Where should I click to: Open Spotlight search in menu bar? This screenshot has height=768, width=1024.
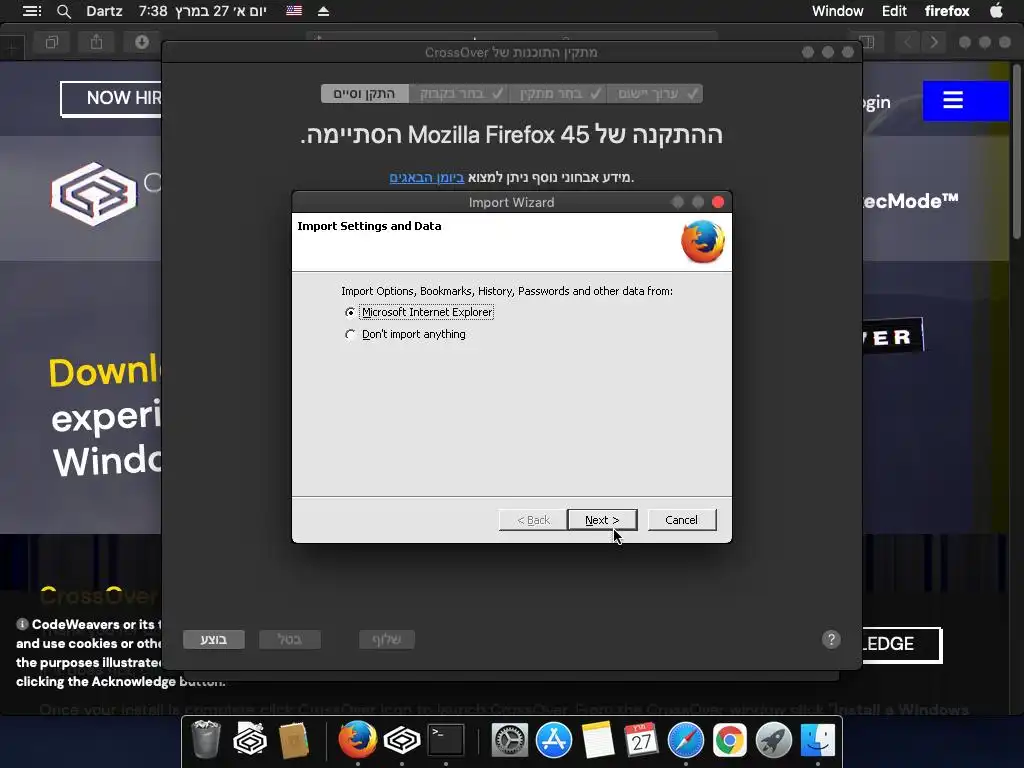coord(63,11)
